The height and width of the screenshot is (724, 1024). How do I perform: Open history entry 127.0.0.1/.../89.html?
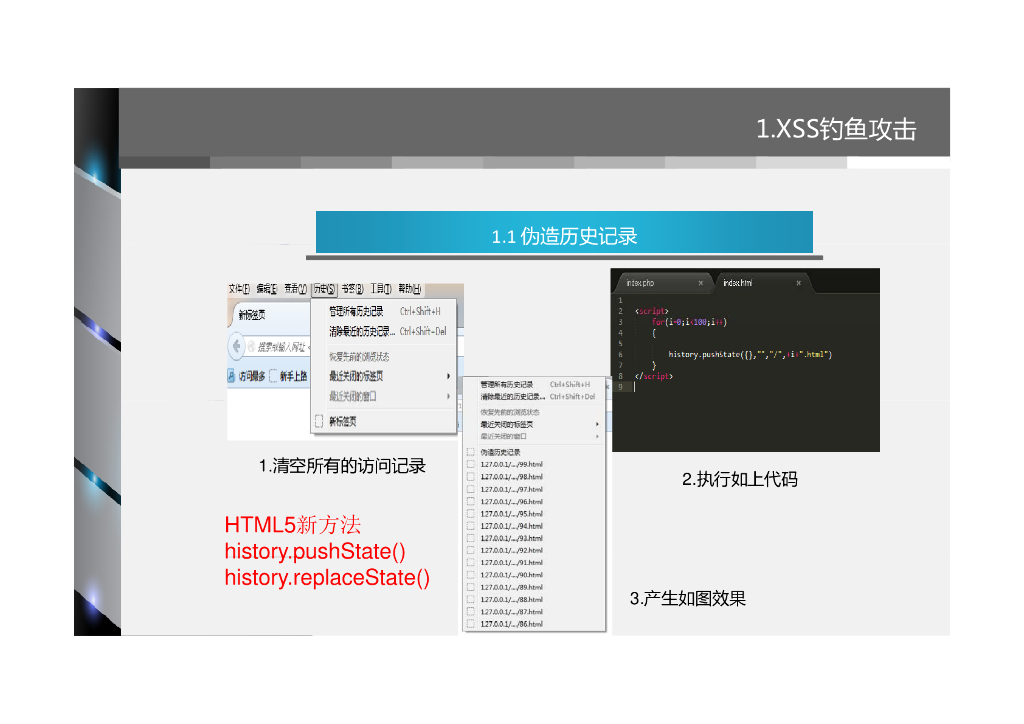pos(536,588)
